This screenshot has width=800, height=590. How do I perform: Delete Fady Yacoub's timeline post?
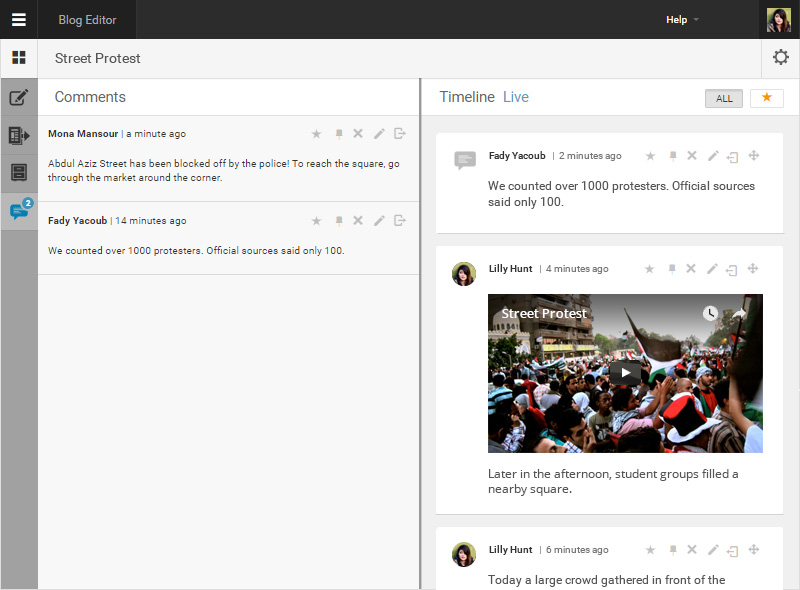691,155
